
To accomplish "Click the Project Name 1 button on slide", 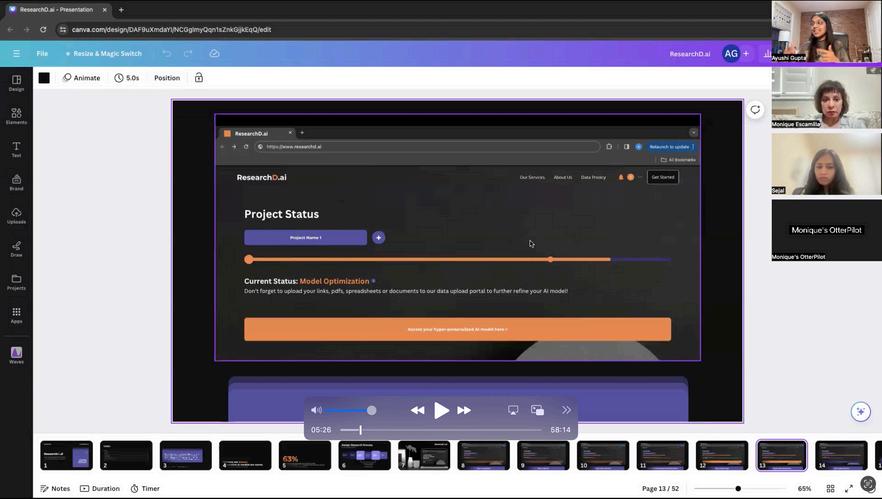I will 305,237.
